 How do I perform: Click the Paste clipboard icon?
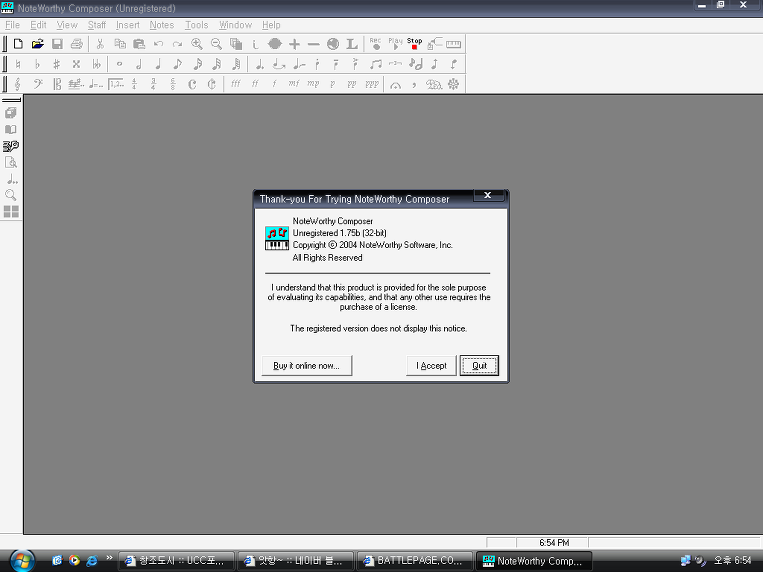click(x=139, y=44)
